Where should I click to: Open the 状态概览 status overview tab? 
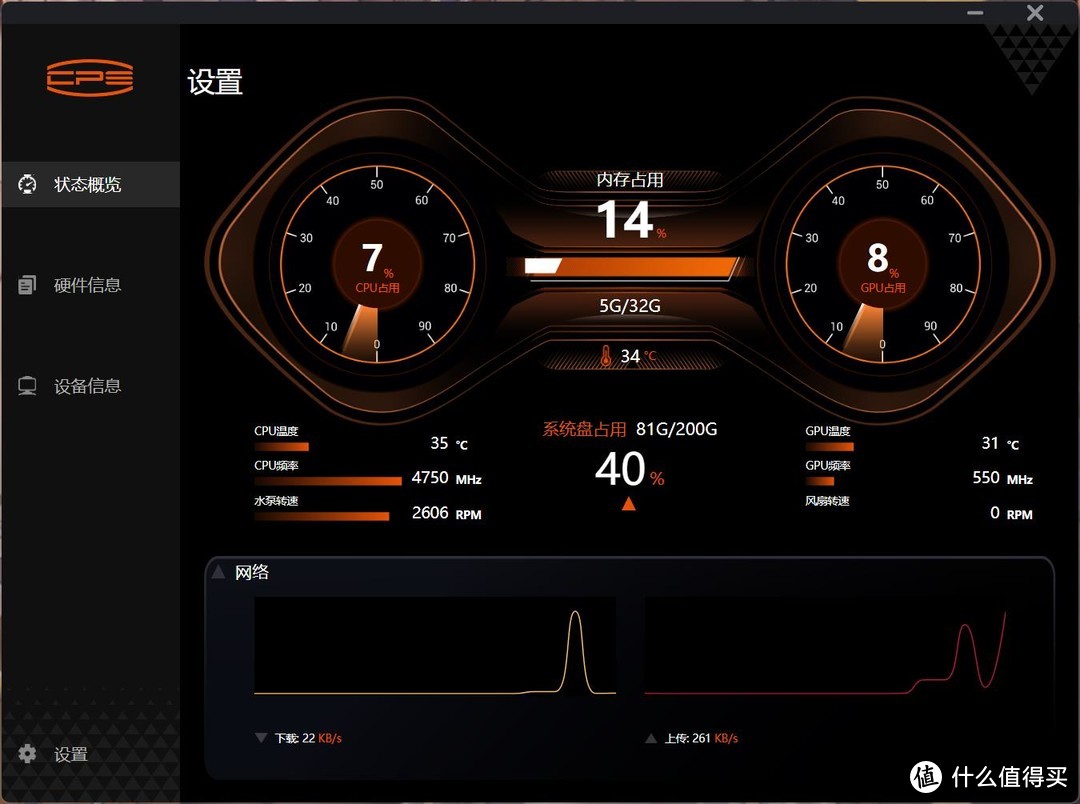click(90, 185)
